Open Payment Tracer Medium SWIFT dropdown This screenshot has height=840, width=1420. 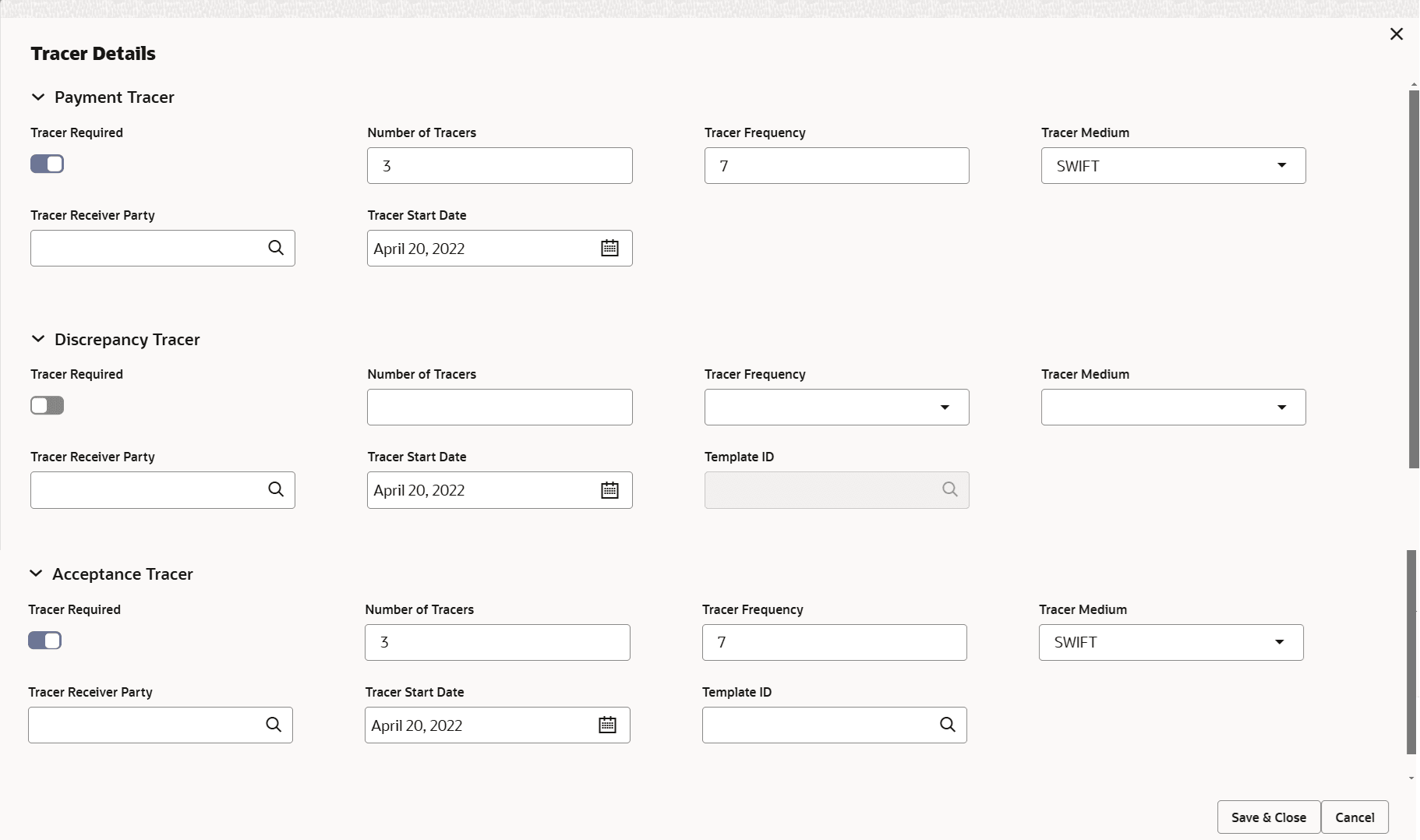(x=1281, y=165)
